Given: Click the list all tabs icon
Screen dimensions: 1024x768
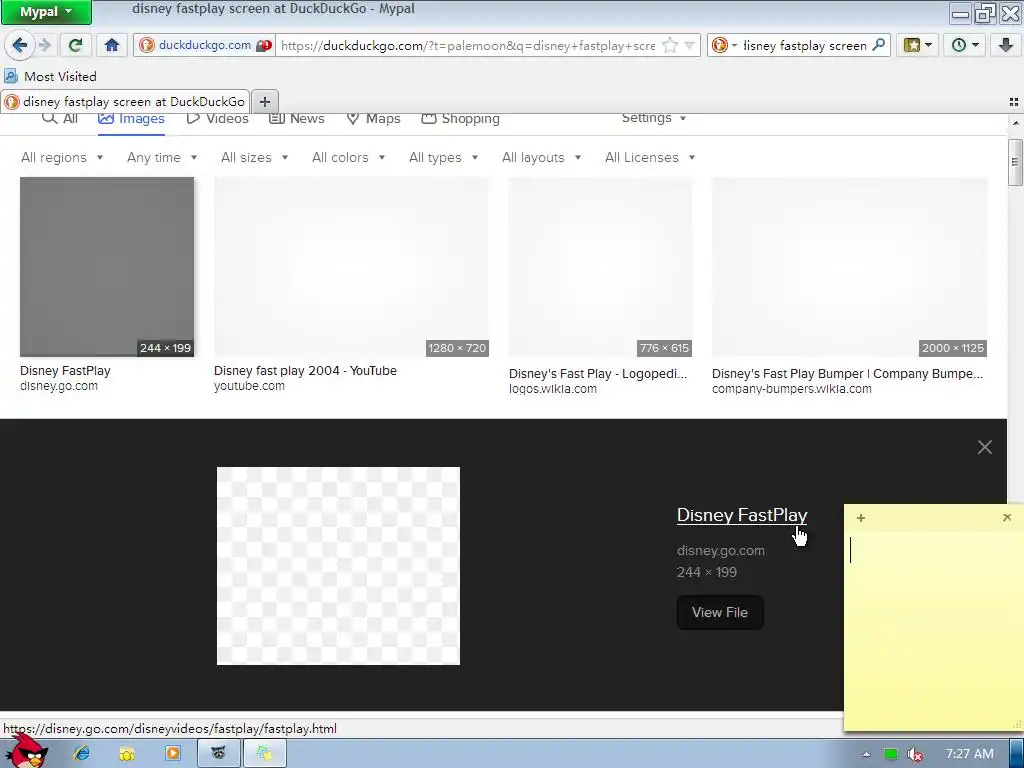Looking at the screenshot, I should (x=1014, y=102).
